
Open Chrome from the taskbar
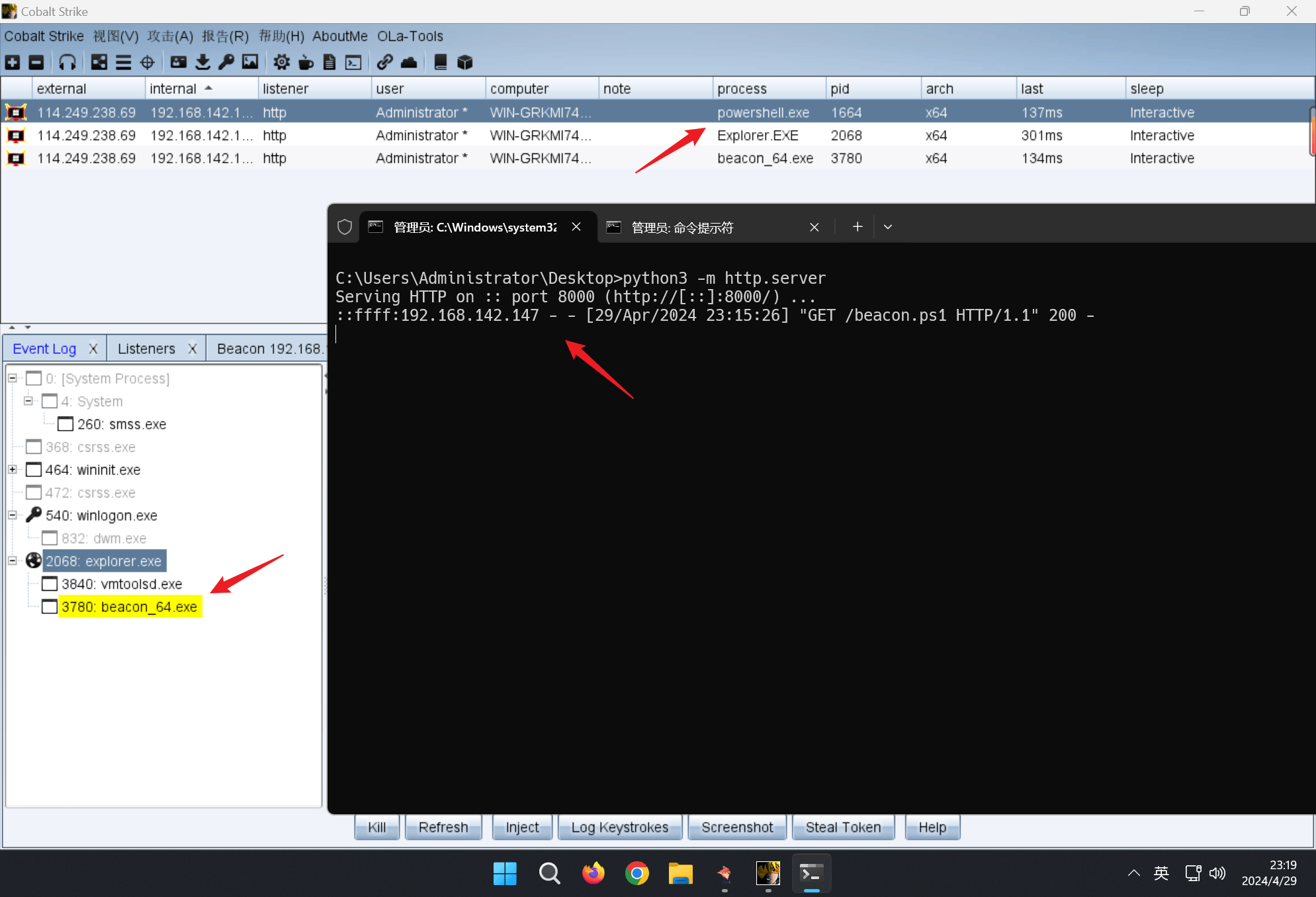click(x=636, y=874)
